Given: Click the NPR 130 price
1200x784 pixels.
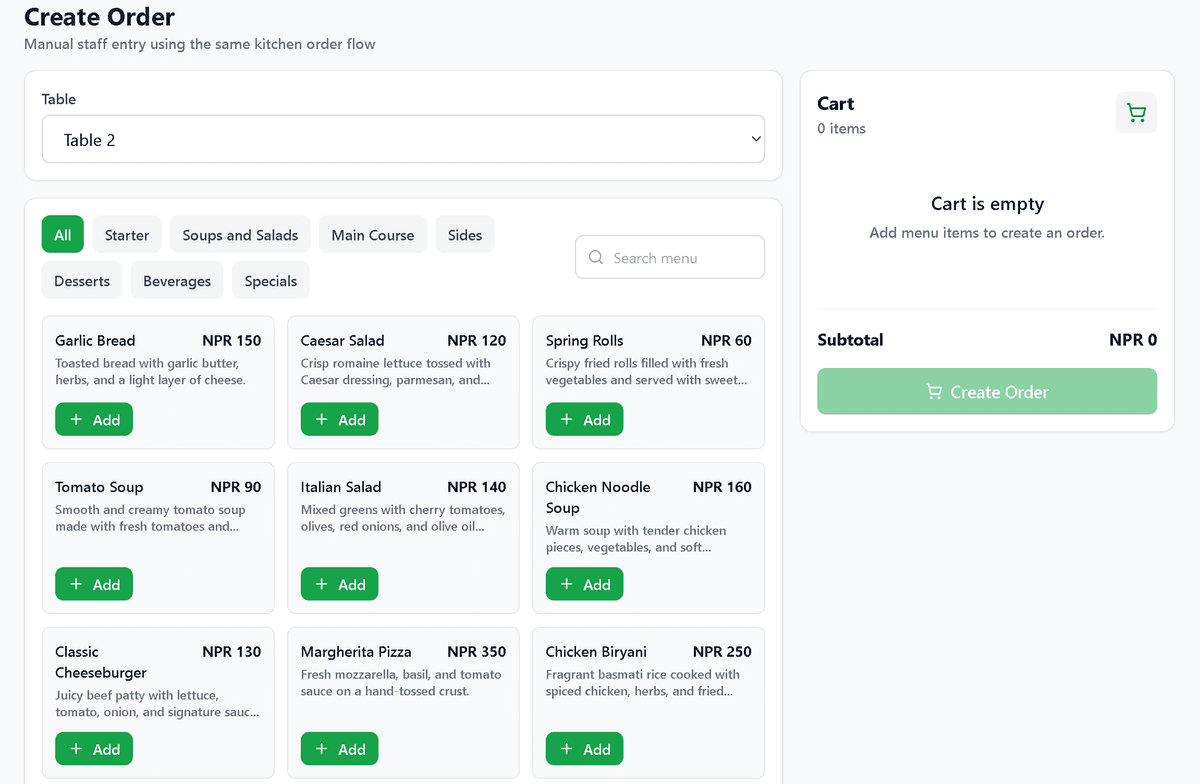Looking at the screenshot, I should pyautogui.click(x=232, y=651).
